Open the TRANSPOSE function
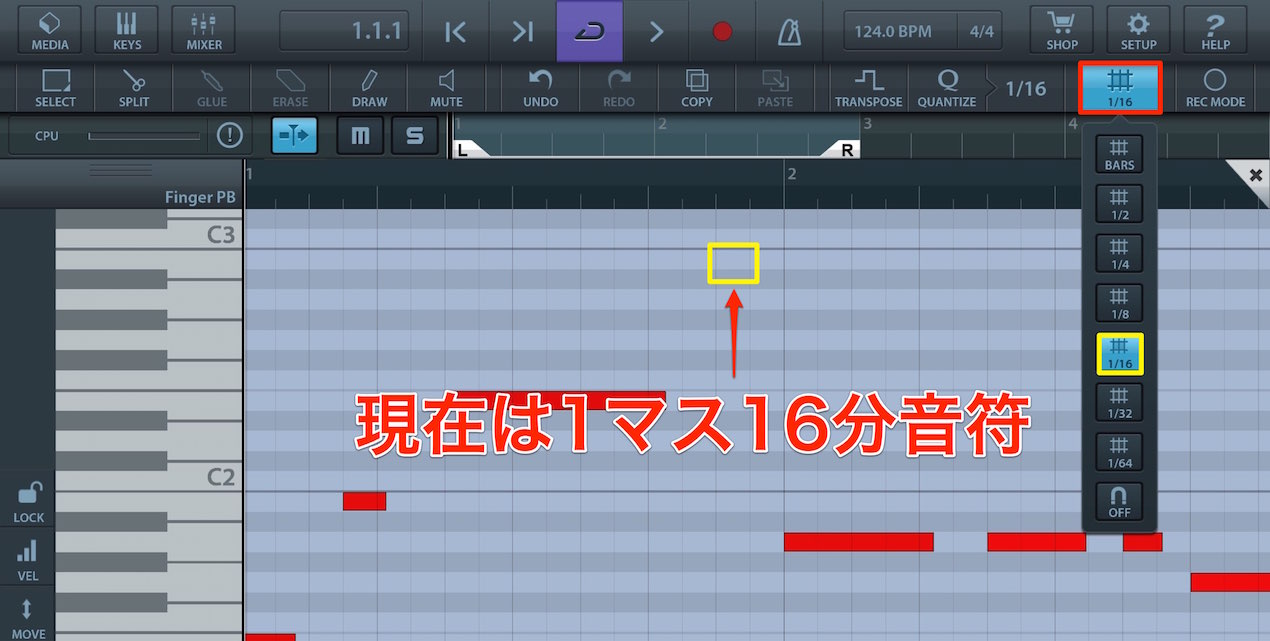This screenshot has width=1270, height=641. pos(869,88)
